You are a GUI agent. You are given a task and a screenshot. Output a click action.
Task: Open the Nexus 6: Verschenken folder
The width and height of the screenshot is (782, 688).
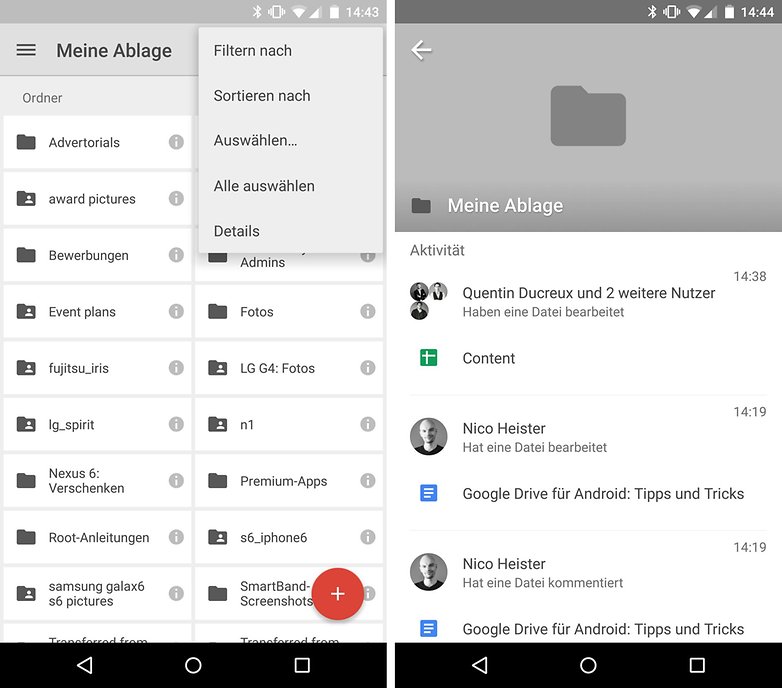pyautogui.click(x=97, y=481)
